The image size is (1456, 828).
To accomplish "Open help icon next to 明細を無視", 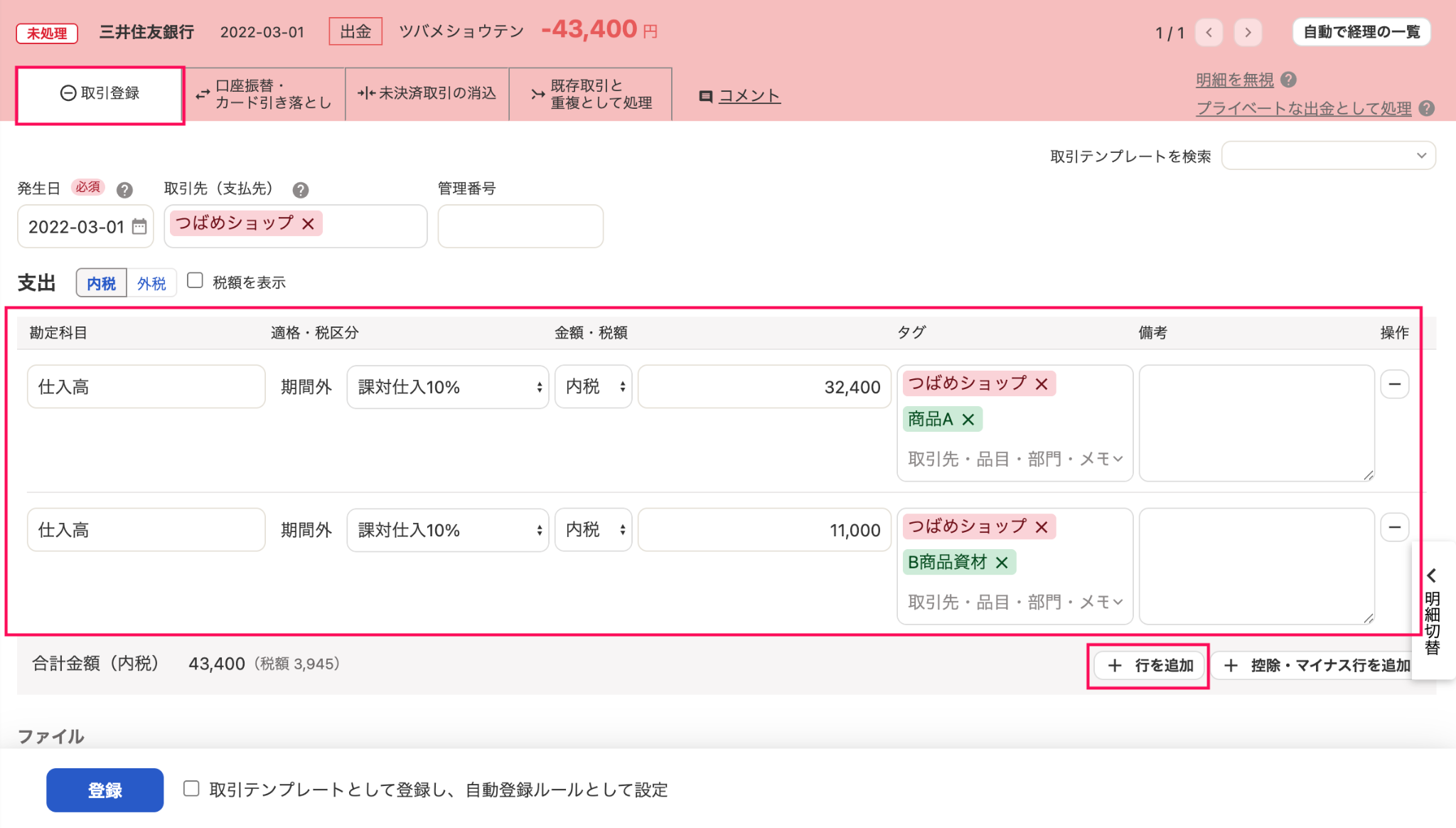I will 1288,80.
